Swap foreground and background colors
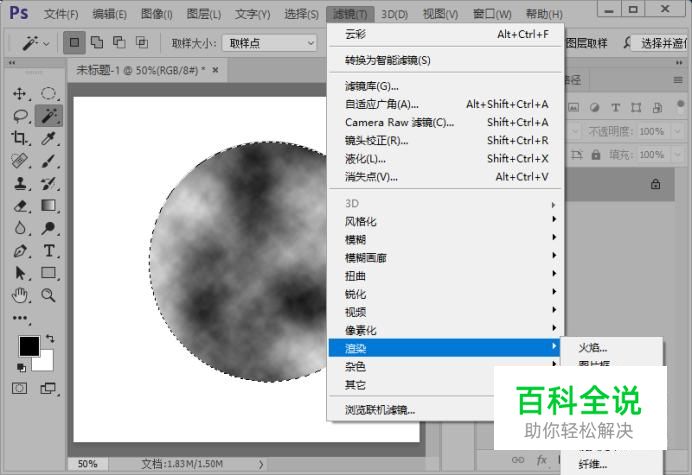 [x=50, y=339]
